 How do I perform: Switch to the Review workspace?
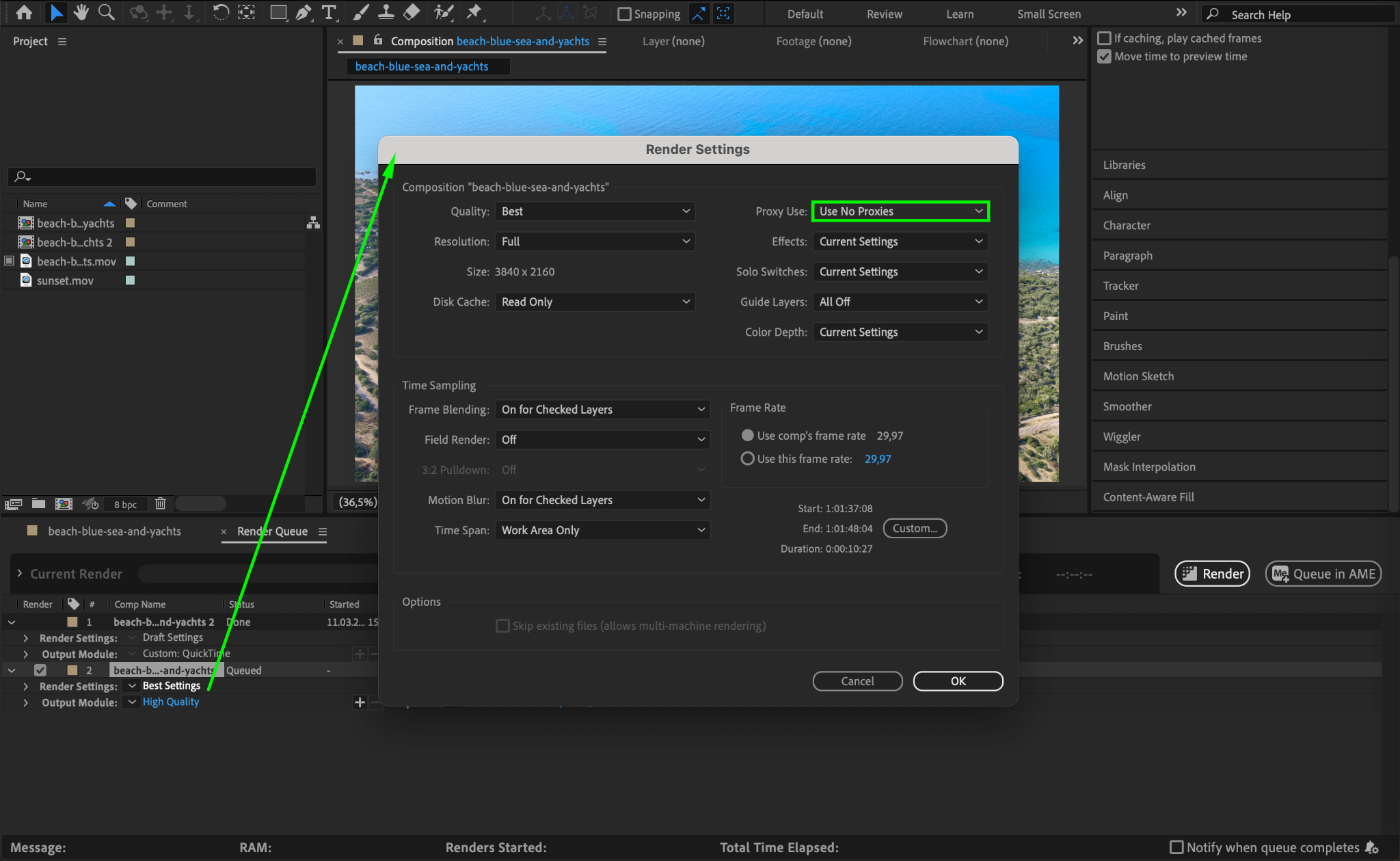coord(884,14)
